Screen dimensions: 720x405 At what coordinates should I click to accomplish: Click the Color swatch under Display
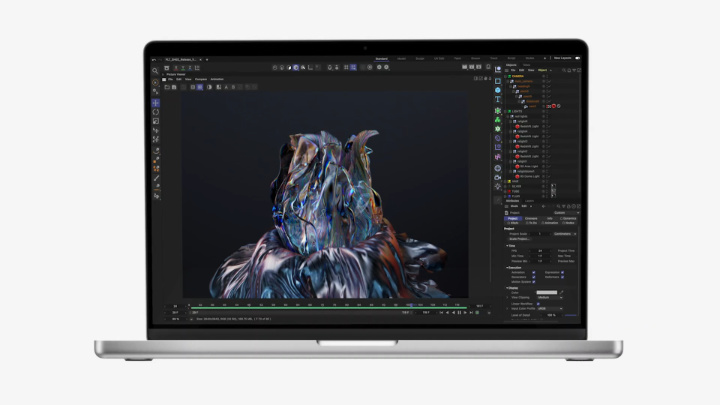click(546, 292)
